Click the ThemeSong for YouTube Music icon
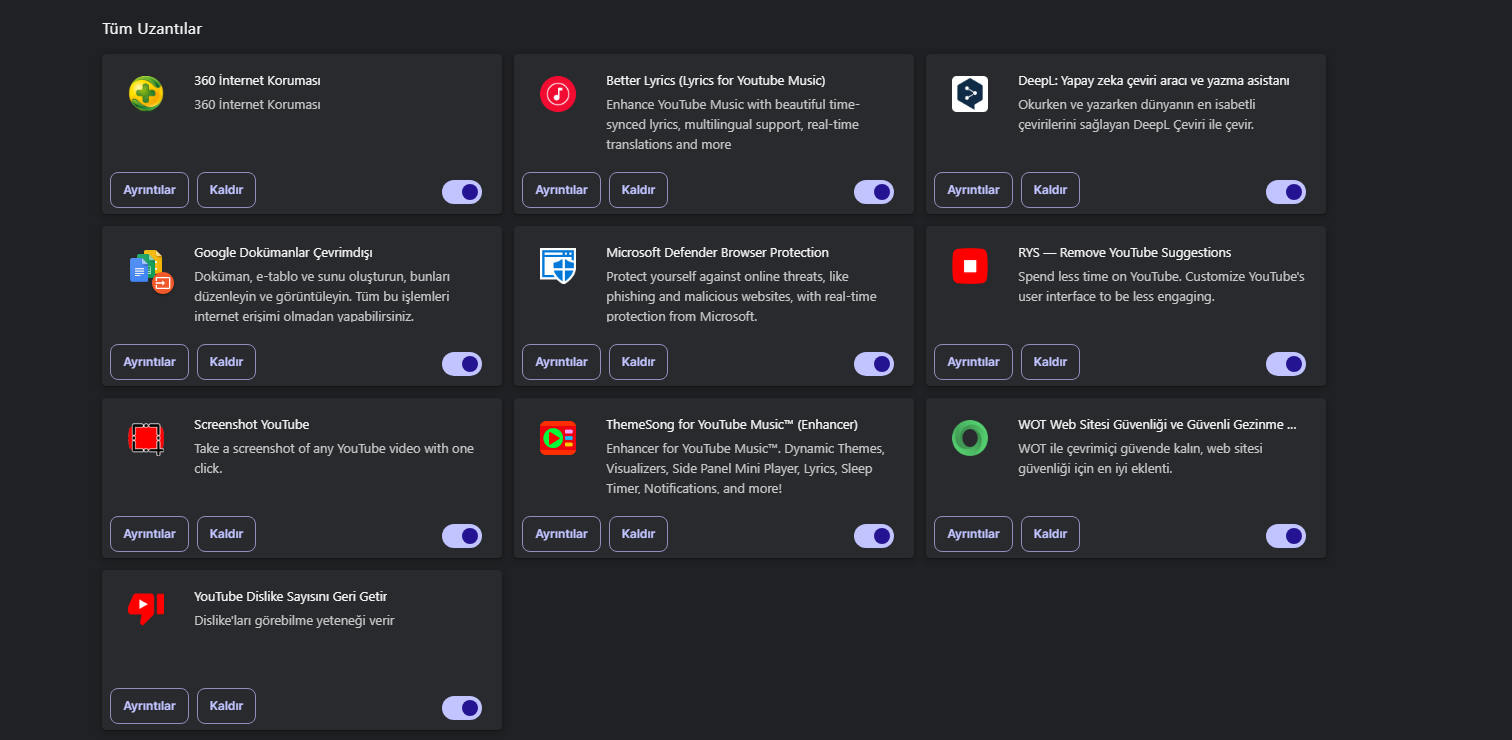1512x740 pixels. coord(558,438)
